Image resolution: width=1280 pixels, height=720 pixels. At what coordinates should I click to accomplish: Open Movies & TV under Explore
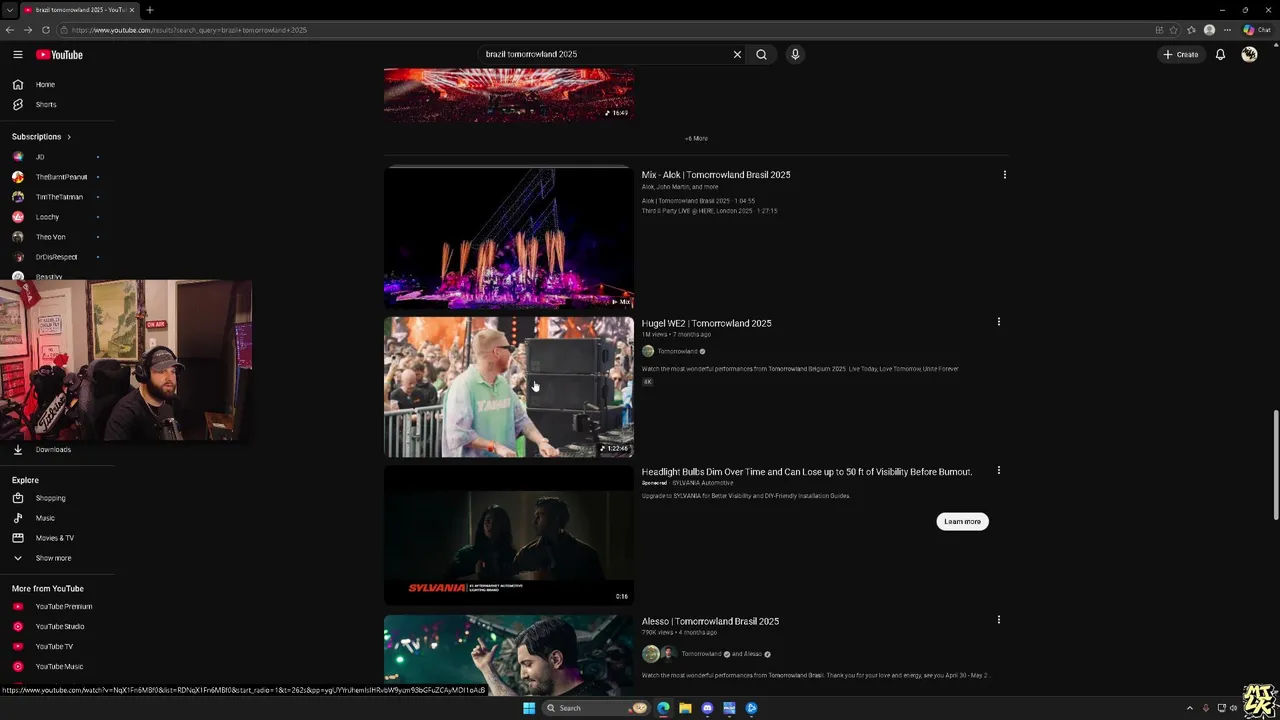point(57,538)
